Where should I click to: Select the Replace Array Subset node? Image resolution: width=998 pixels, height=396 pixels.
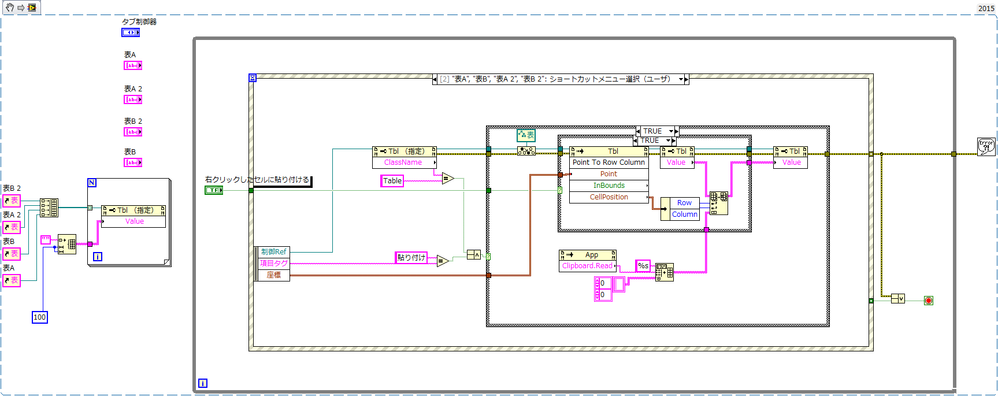[x=719, y=204]
